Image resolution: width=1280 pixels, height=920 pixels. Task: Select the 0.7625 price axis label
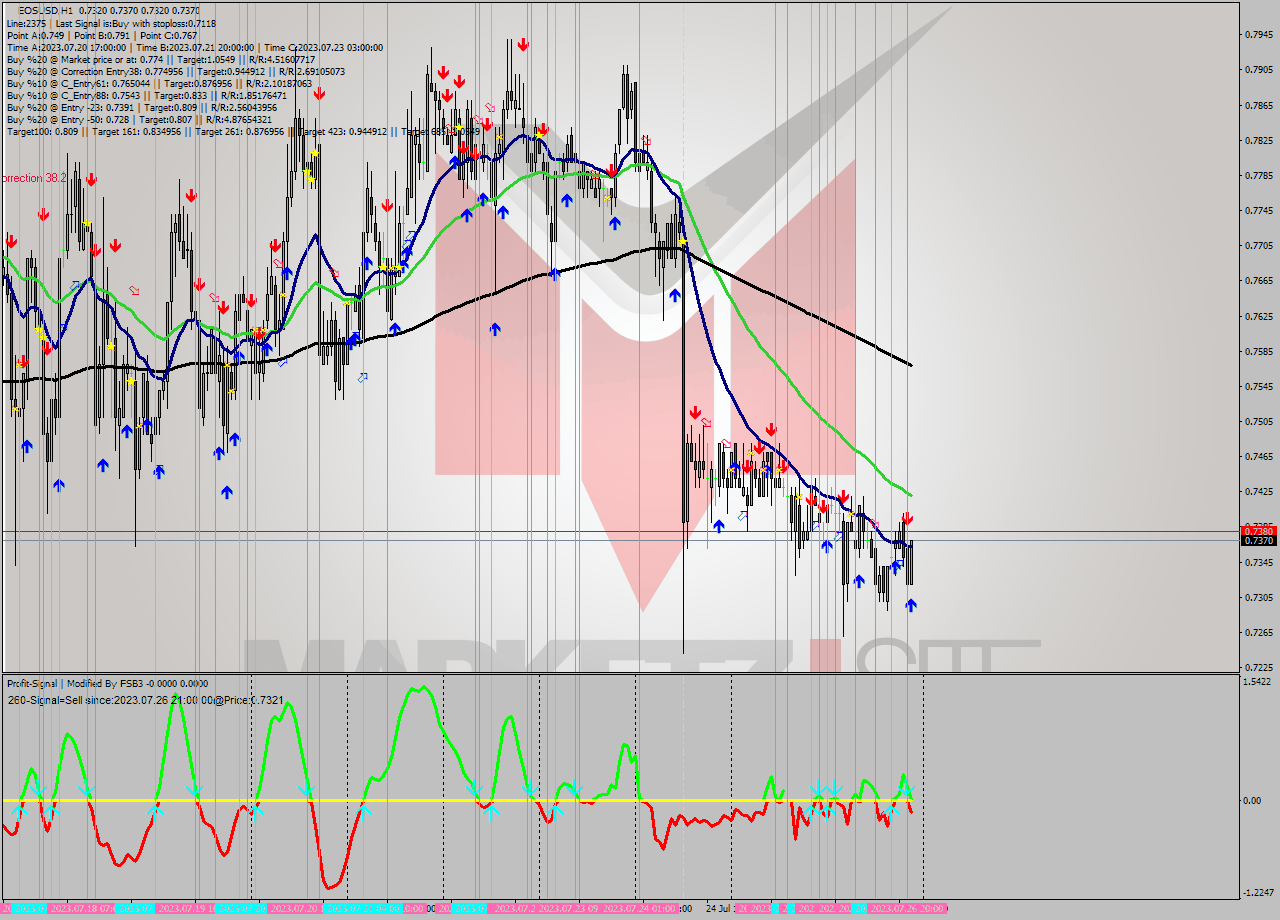pos(1260,317)
